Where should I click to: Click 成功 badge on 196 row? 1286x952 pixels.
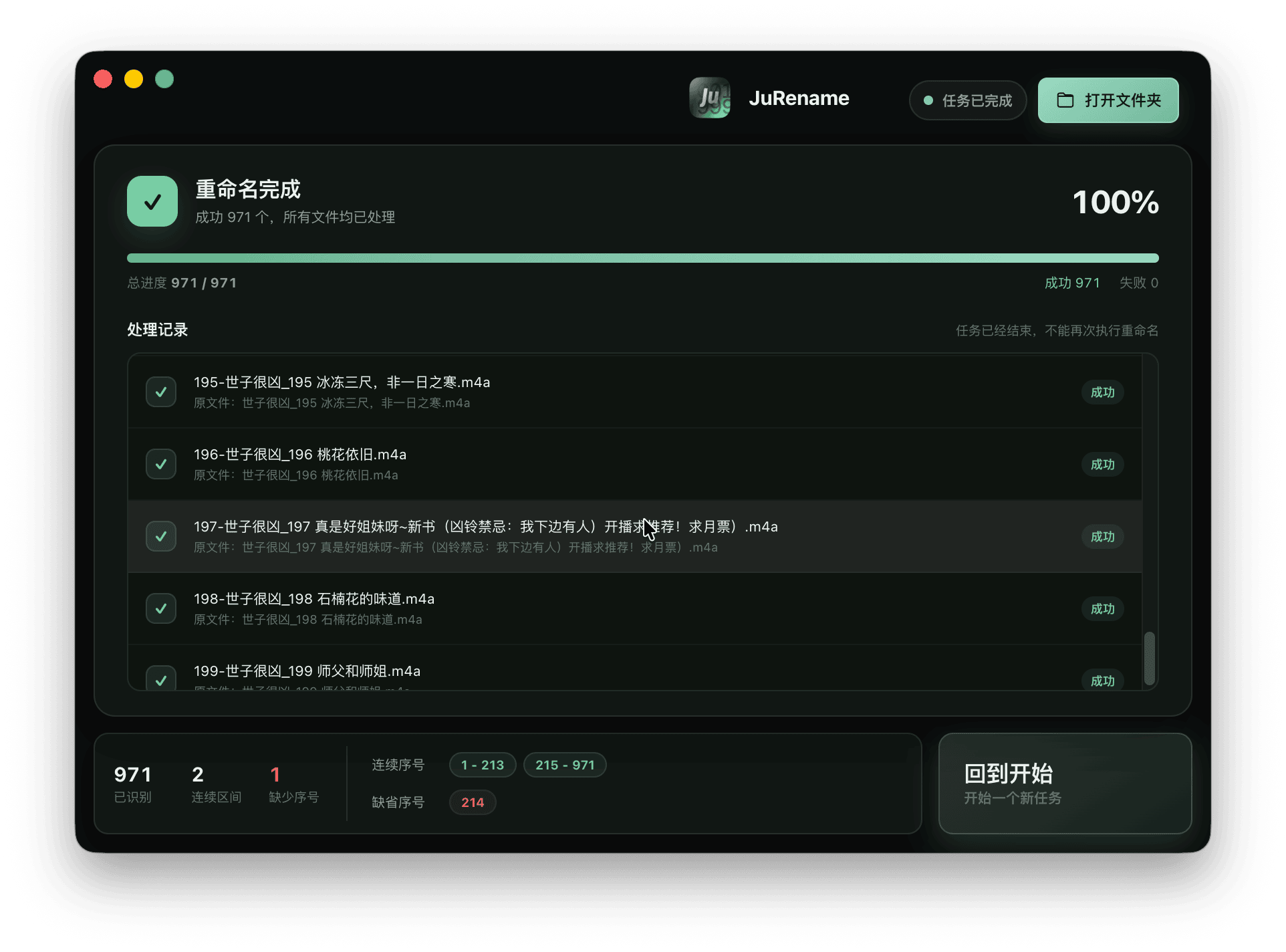point(1102,465)
